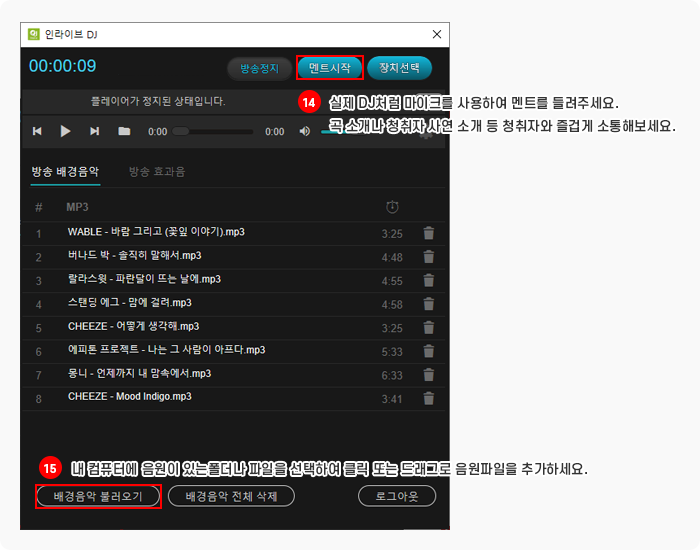
Task: Click the 인라이브 DJ app logo icon
Action: coord(33,34)
